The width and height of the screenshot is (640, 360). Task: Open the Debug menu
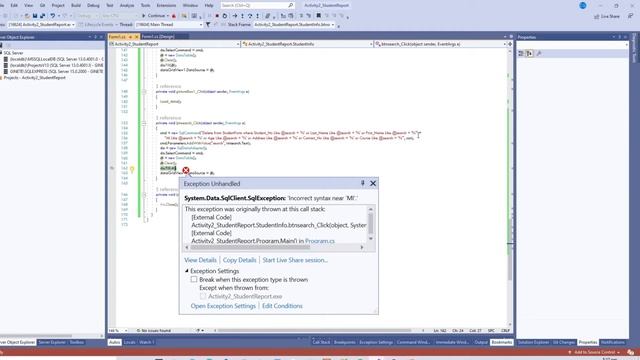[93, 6]
